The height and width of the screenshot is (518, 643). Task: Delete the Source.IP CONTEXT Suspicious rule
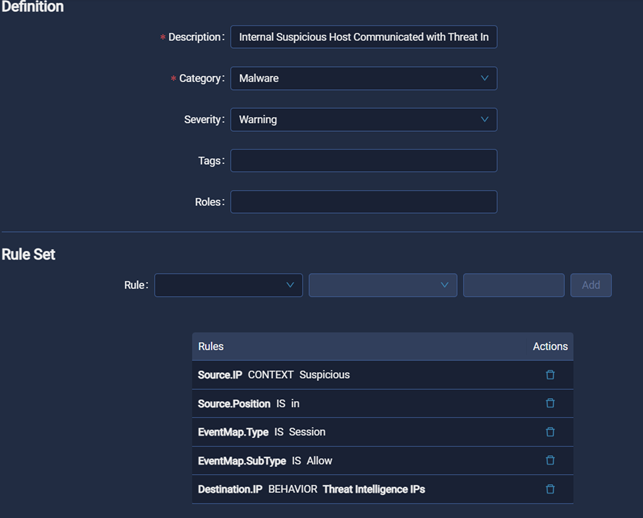click(x=550, y=375)
